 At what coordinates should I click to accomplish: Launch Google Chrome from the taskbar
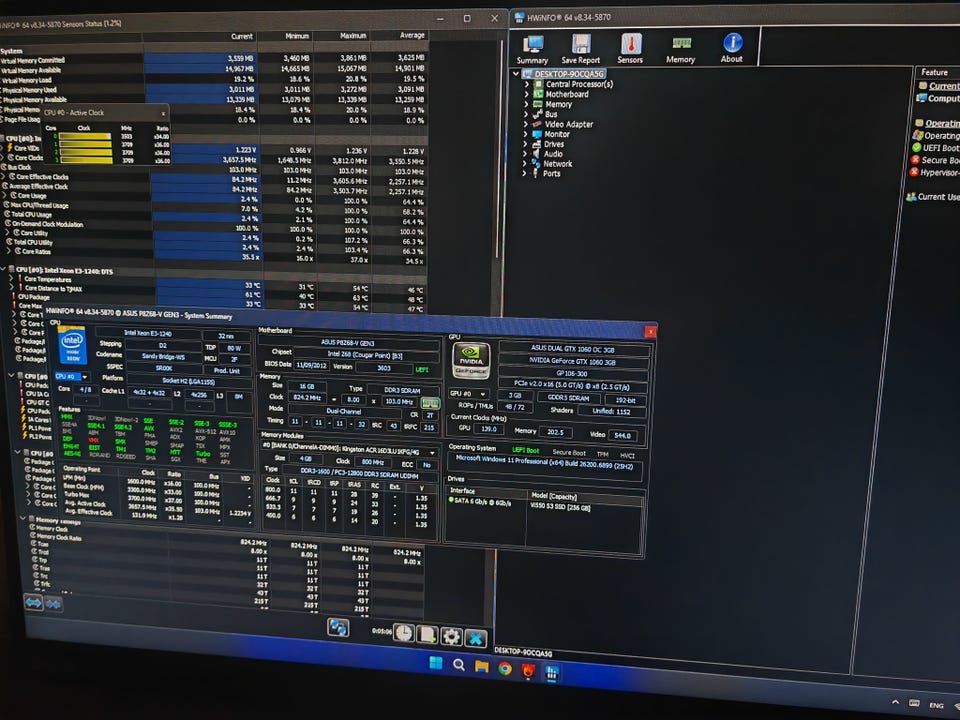505,669
